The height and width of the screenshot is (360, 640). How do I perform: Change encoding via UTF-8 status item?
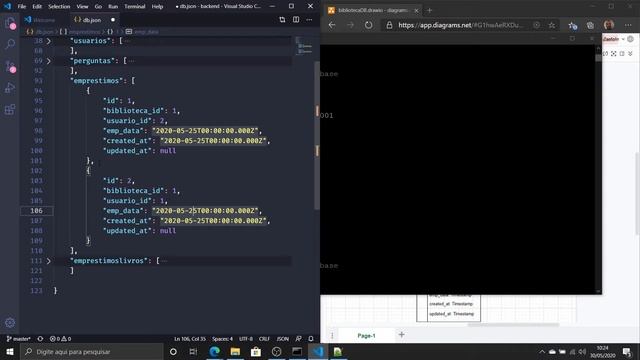tap(246, 339)
